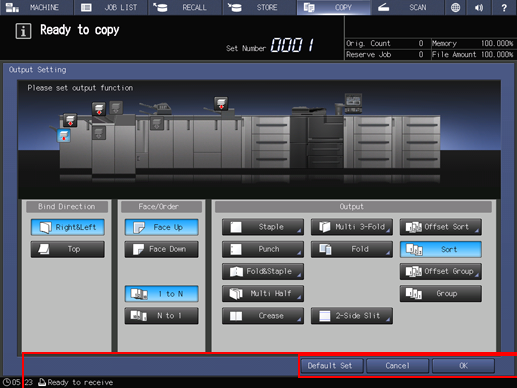Viewport: 517px width, 388px height.
Task: Confirm settings with the OK button
Action: (463, 366)
